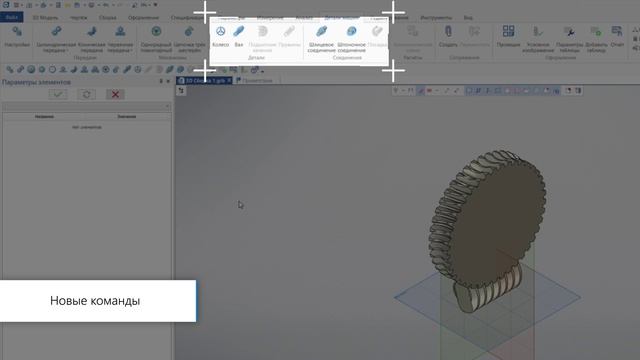Switch to the Чертёж ribbon tab

click(x=78, y=18)
